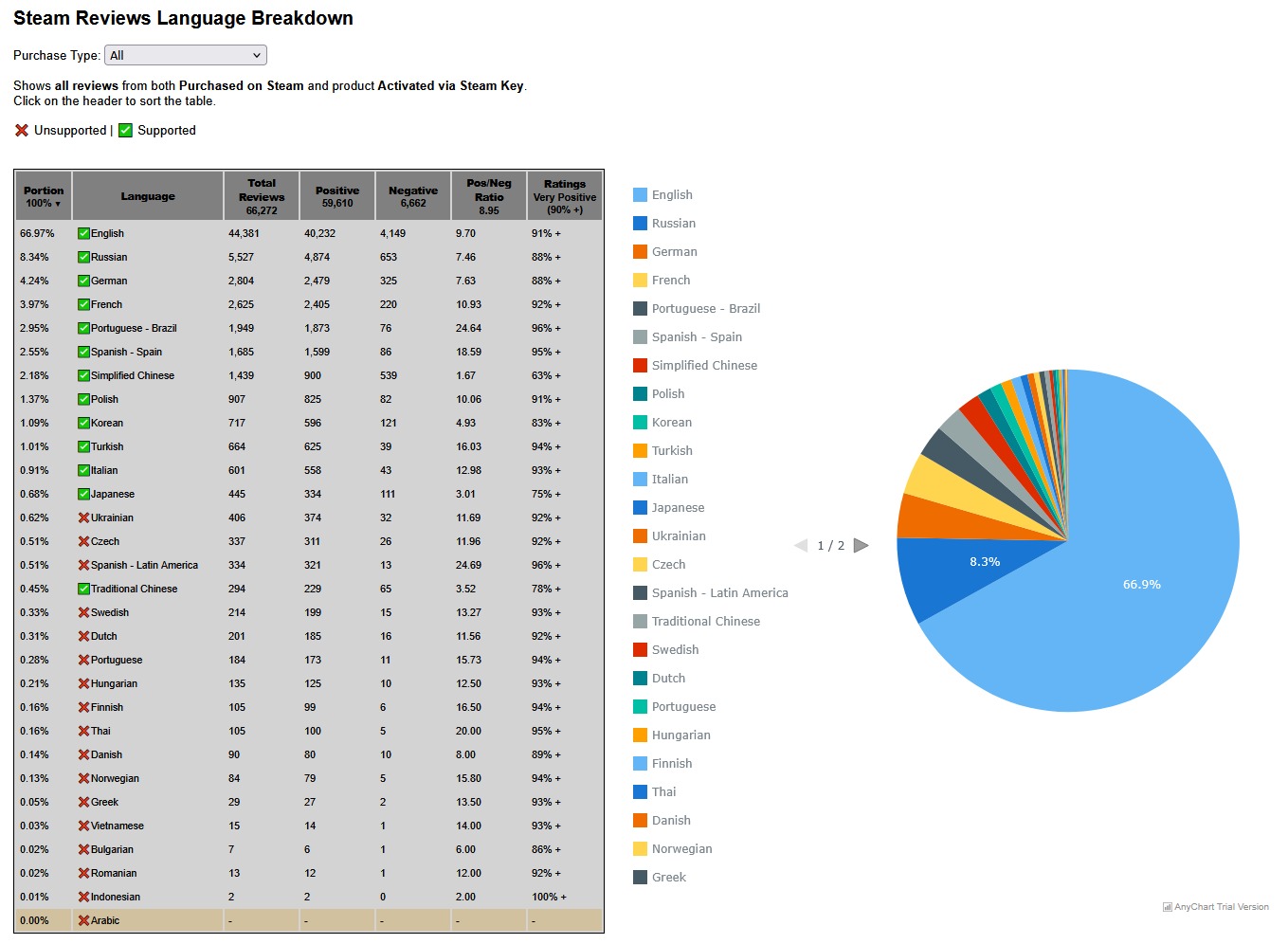Click the unsupported X icon beside Vietnamese
1288x944 pixels.
[x=83, y=826]
